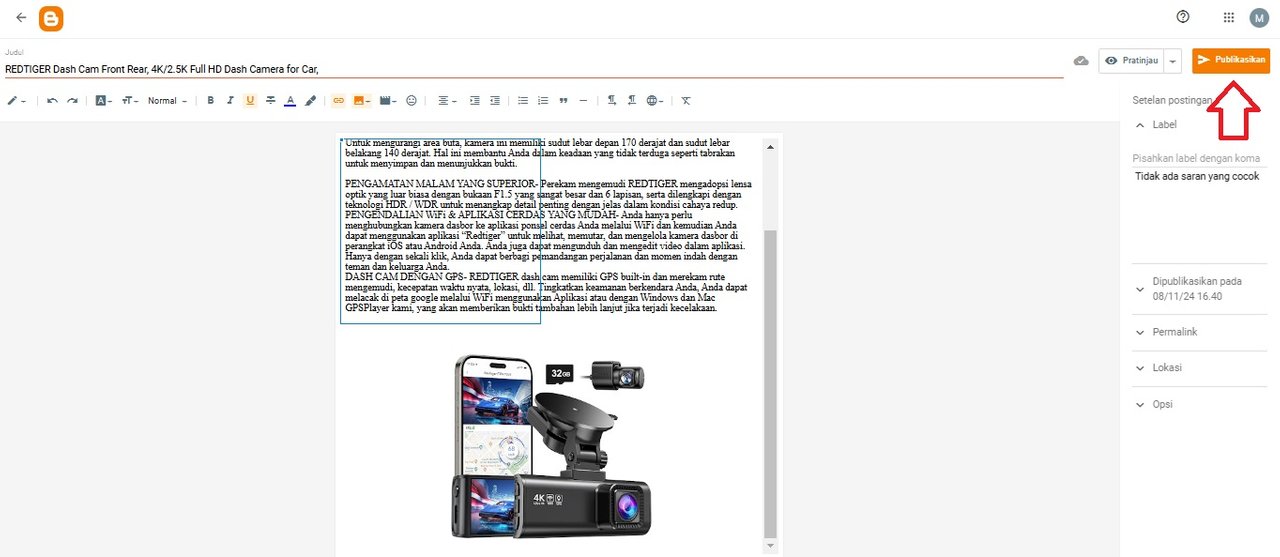Increase the indent
The height and width of the screenshot is (557, 1280).
(x=474, y=101)
